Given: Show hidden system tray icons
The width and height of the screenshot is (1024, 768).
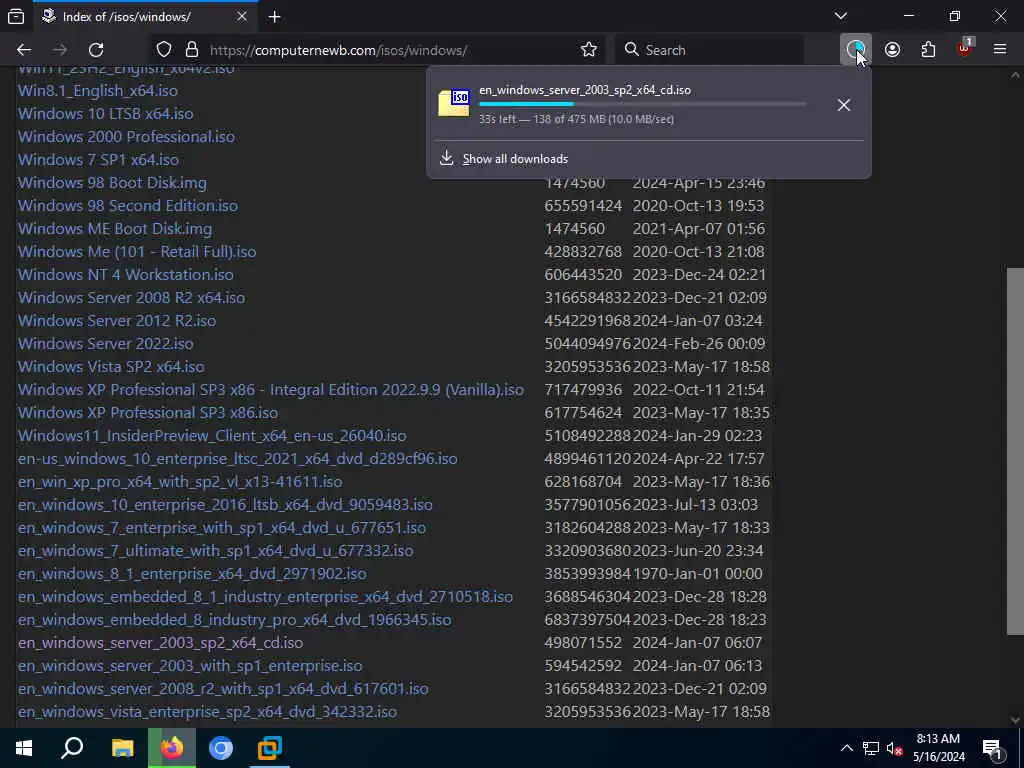Looking at the screenshot, I should (x=846, y=748).
